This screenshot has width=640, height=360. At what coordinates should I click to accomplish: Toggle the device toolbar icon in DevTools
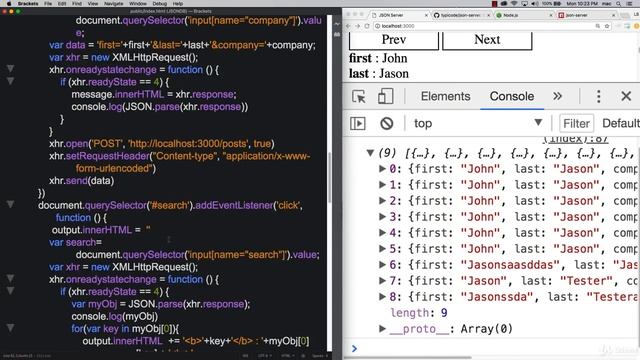coord(385,96)
